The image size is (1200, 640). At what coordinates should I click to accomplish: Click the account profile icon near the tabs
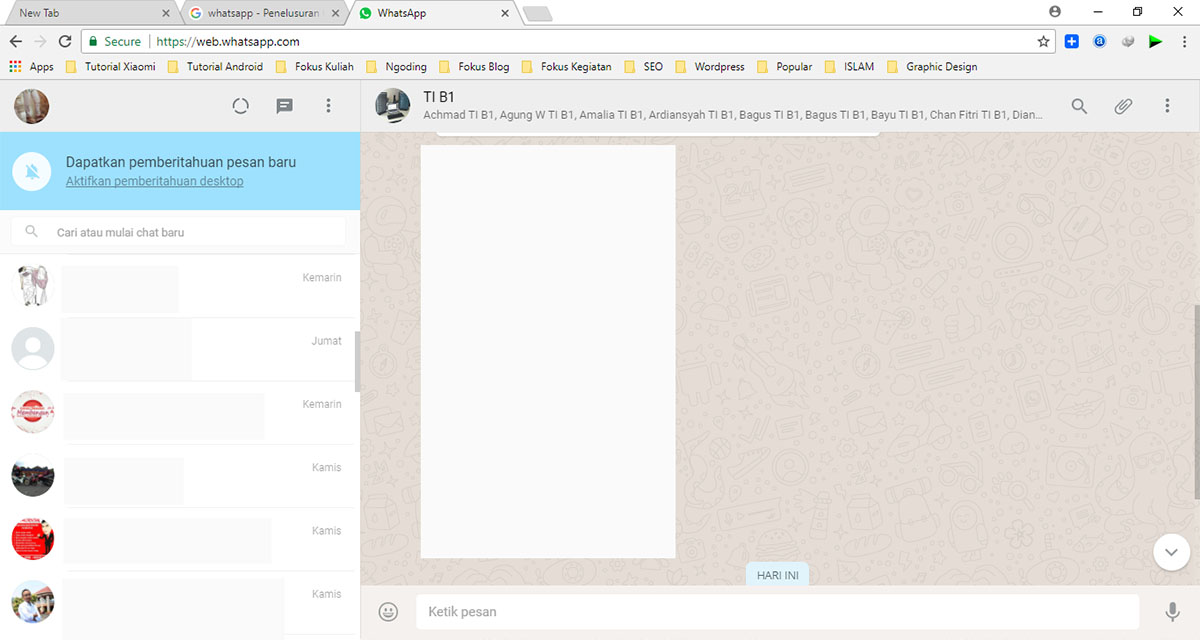(1054, 12)
